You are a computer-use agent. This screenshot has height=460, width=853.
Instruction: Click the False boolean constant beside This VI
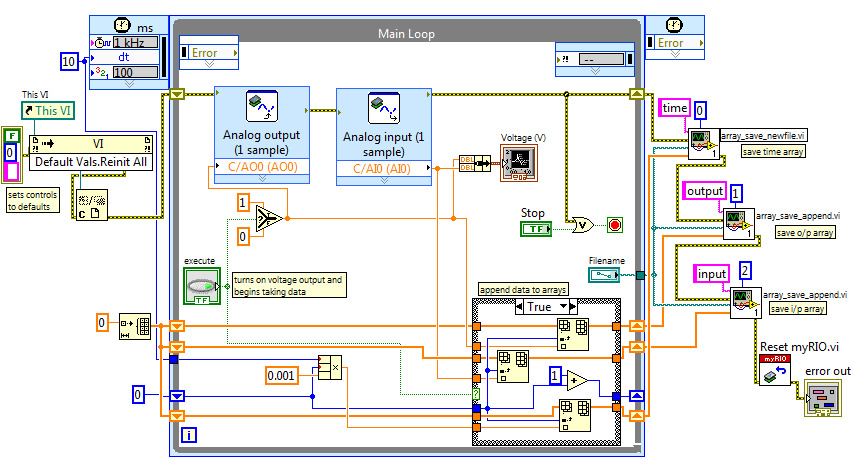(11, 134)
